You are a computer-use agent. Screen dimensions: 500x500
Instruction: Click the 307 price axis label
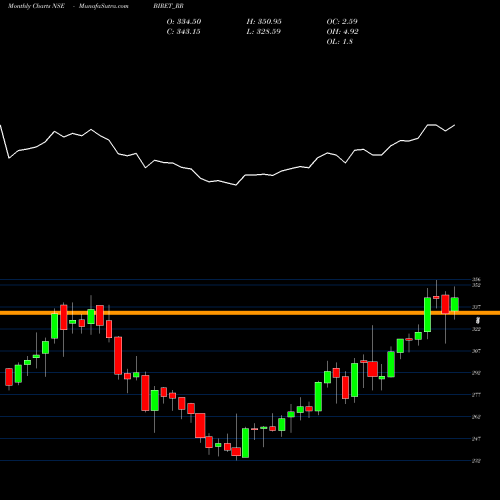pyautogui.click(x=476, y=351)
